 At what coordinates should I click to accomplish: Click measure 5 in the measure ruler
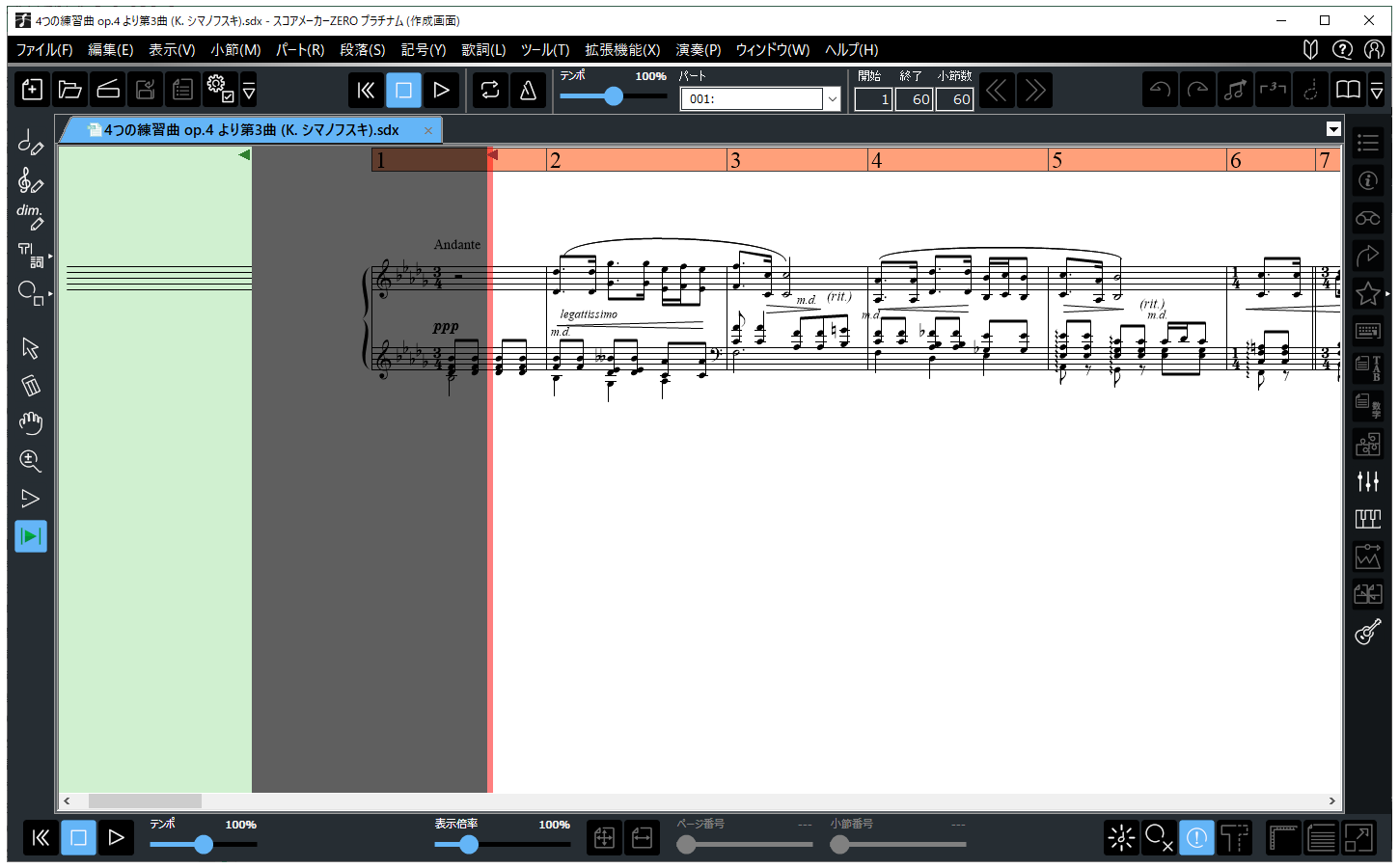click(x=1137, y=160)
